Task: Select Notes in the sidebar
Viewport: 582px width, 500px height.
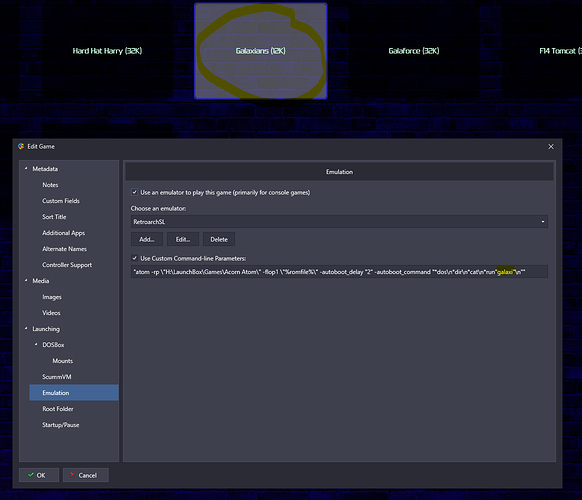Action: [50, 185]
